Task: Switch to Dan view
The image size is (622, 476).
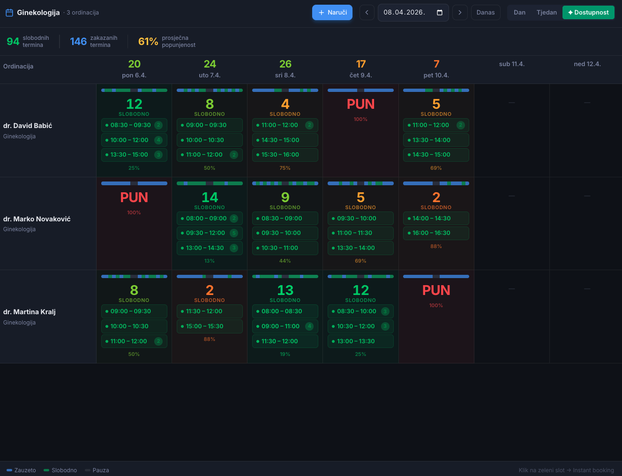Action: click(519, 13)
